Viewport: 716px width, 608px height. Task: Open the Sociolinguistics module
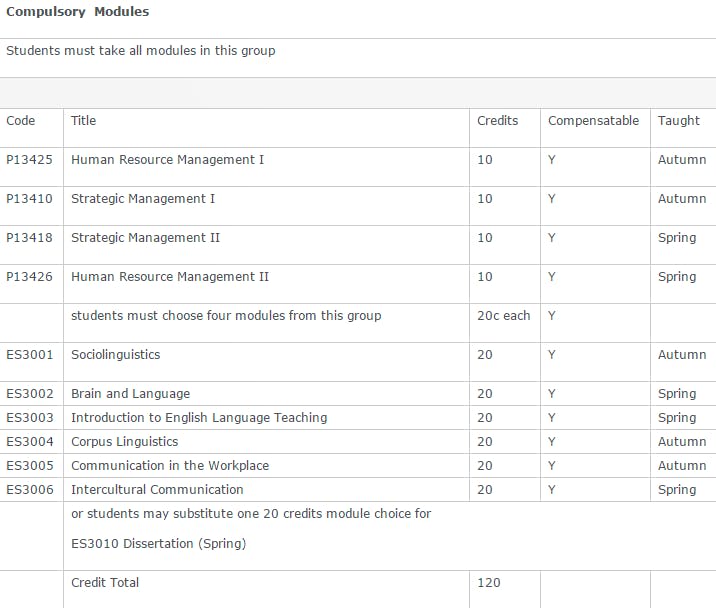tap(115, 355)
